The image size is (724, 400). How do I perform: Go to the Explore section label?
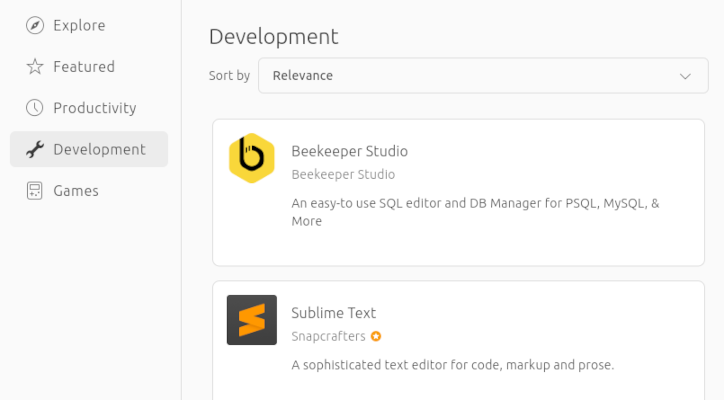coord(79,25)
